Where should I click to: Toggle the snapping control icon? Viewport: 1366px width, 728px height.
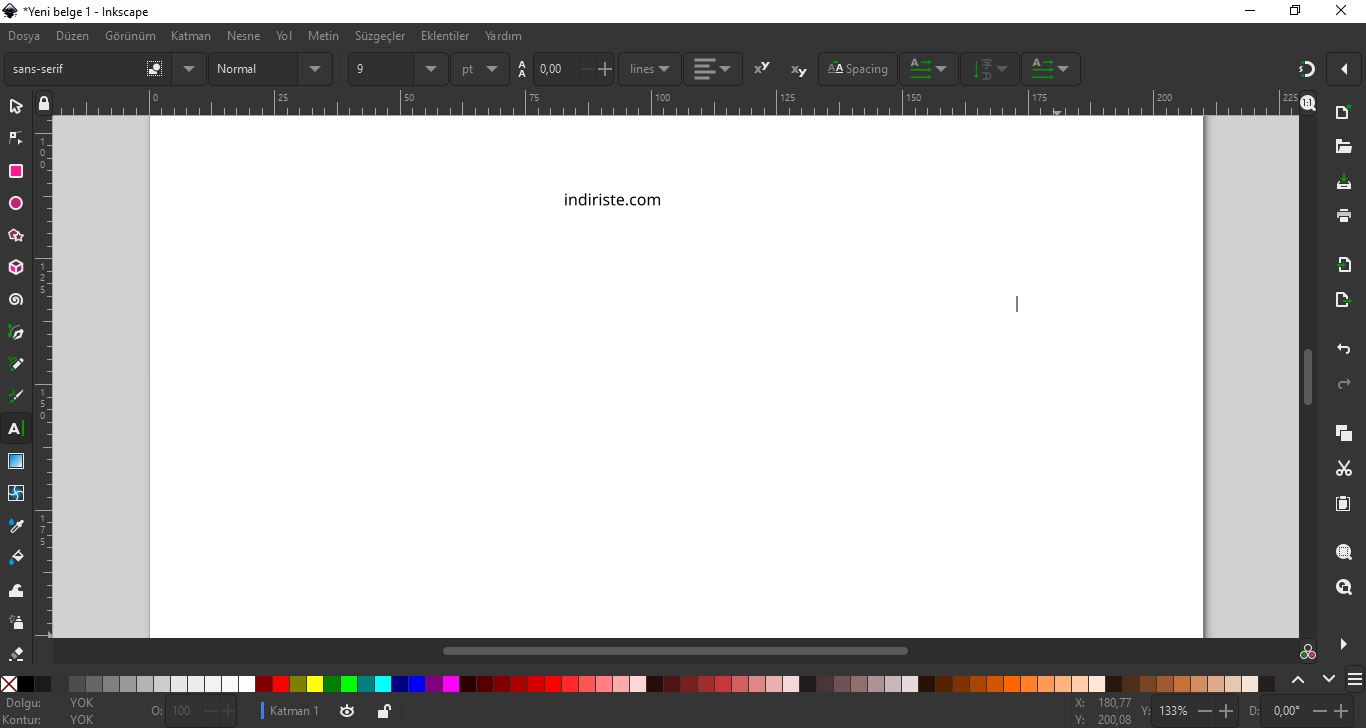1306,69
